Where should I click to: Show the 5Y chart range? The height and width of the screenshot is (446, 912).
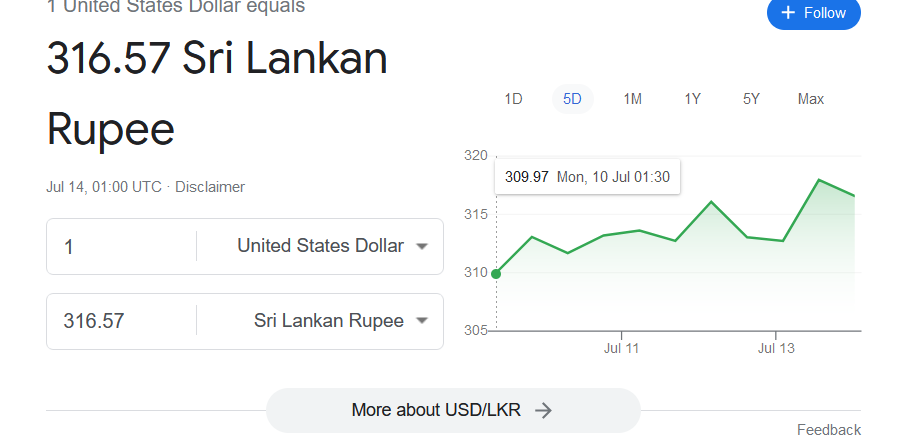(751, 99)
